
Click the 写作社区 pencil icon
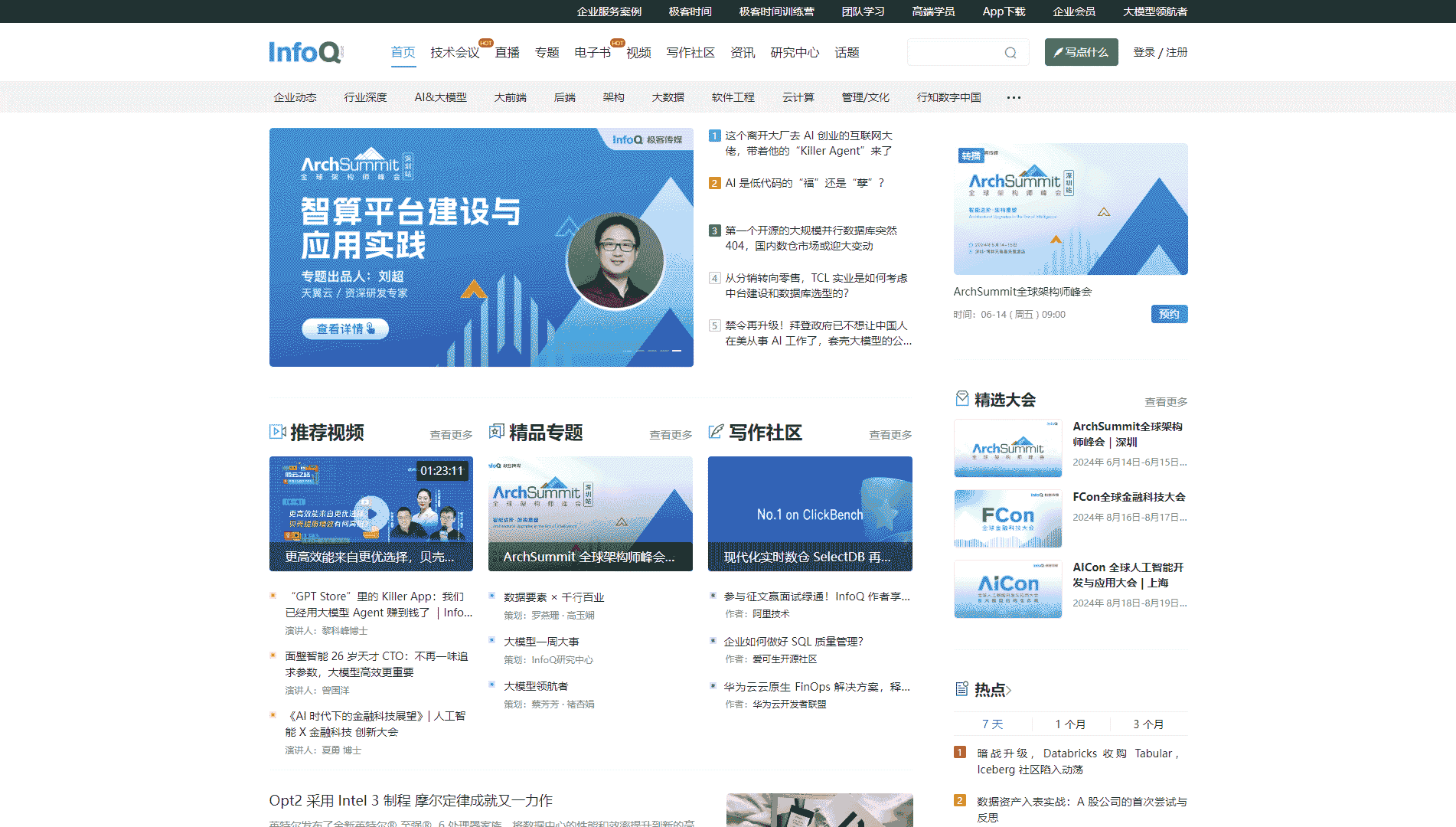coord(716,432)
